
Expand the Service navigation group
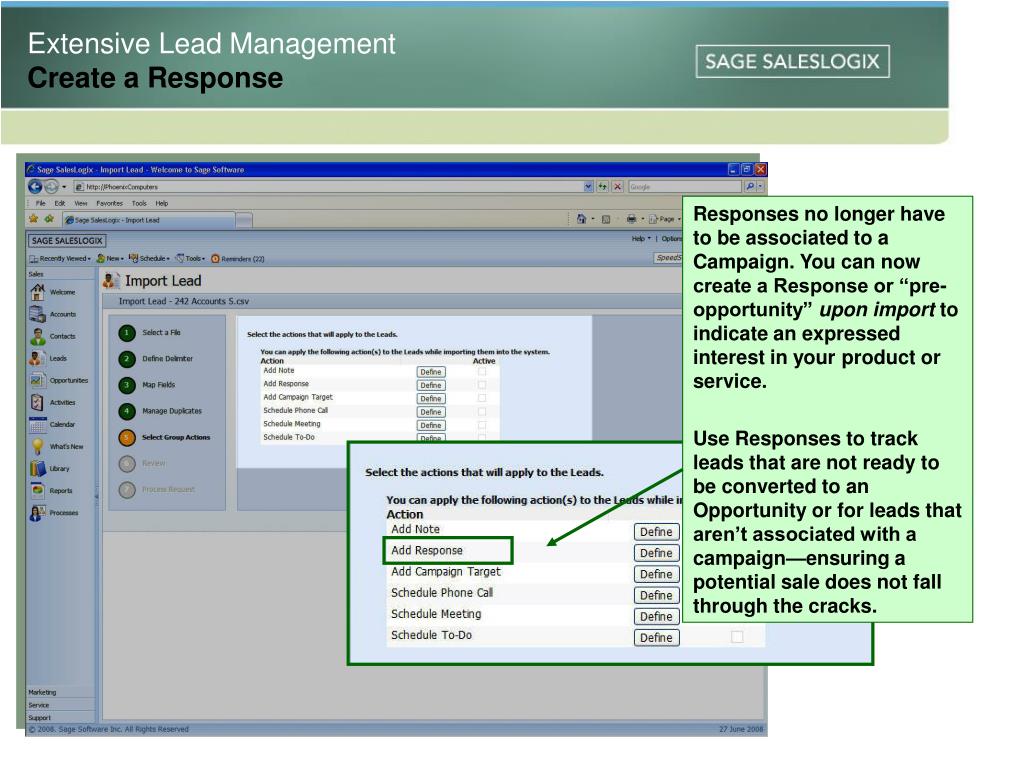click(61, 705)
